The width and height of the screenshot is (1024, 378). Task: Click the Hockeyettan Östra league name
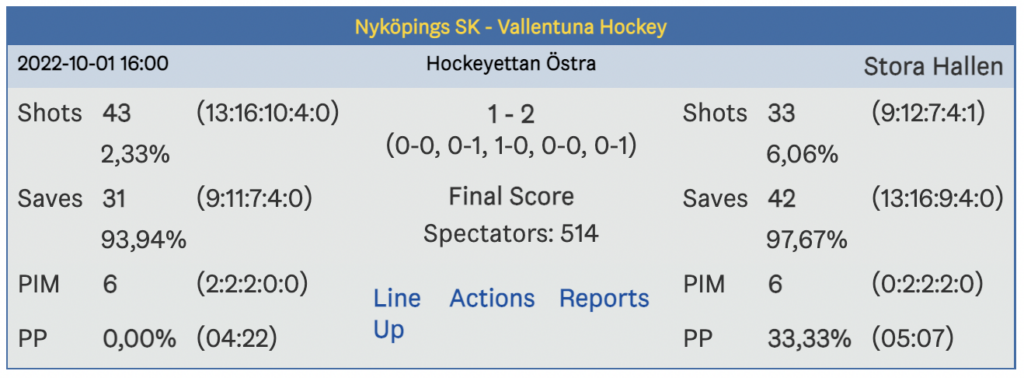[x=511, y=64]
